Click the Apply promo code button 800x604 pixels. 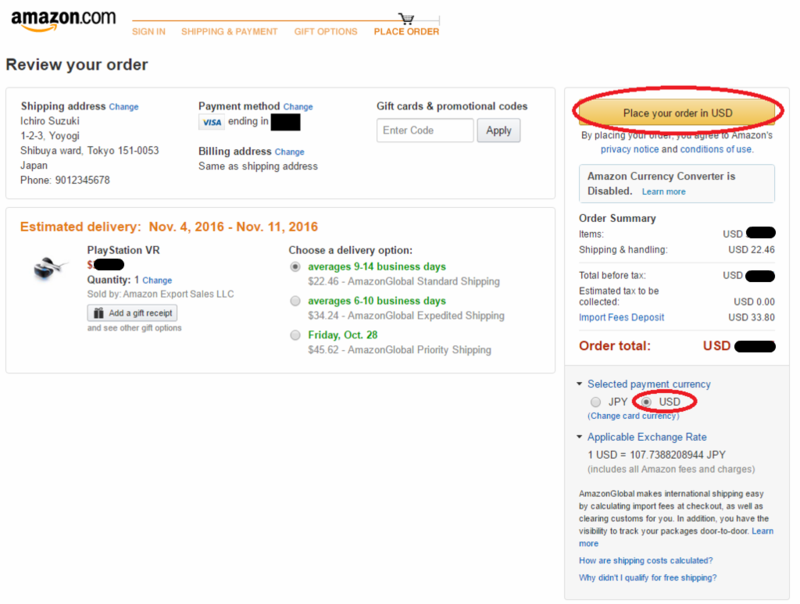coord(498,131)
